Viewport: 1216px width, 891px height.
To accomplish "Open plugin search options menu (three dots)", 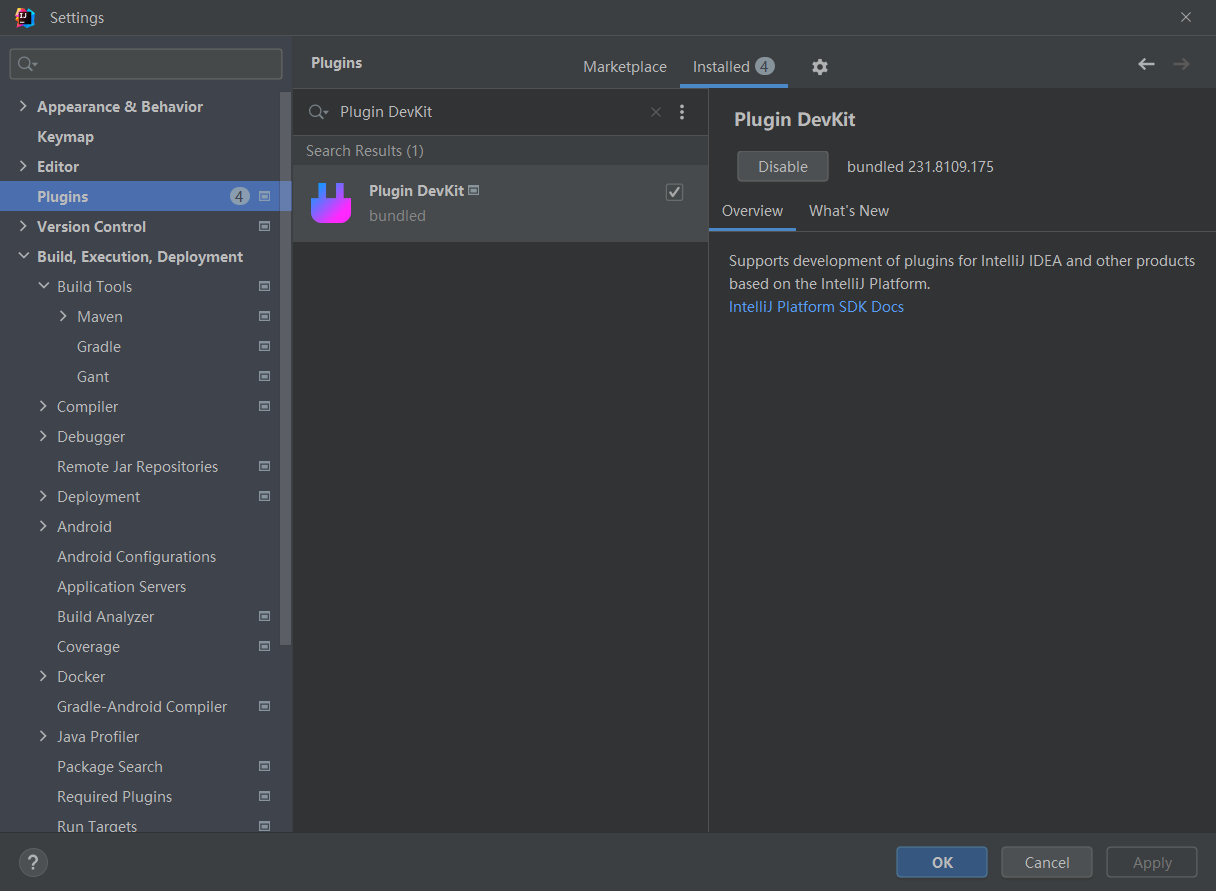I will click(x=682, y=112).
